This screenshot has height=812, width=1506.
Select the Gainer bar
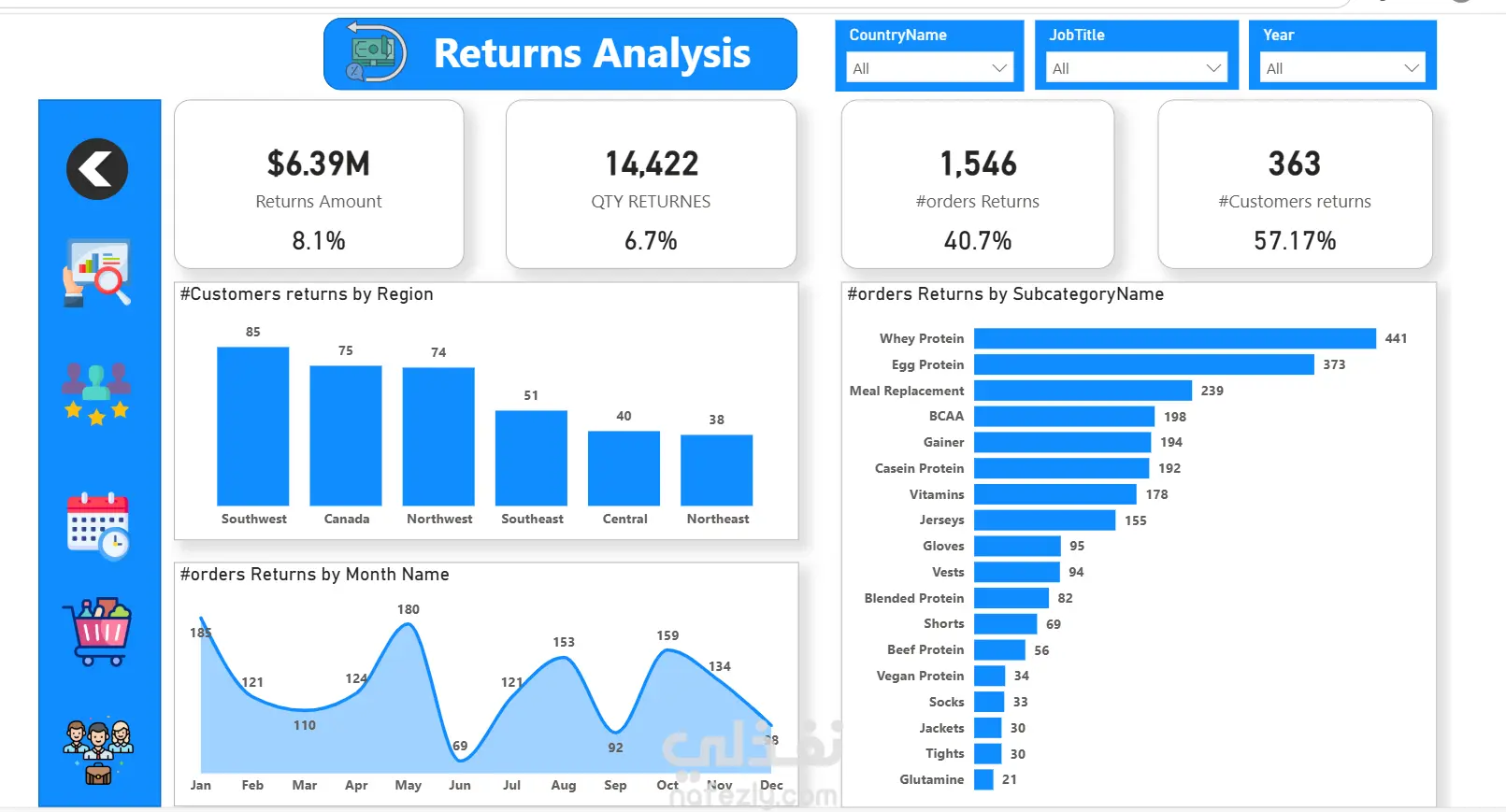(1062, 442)
